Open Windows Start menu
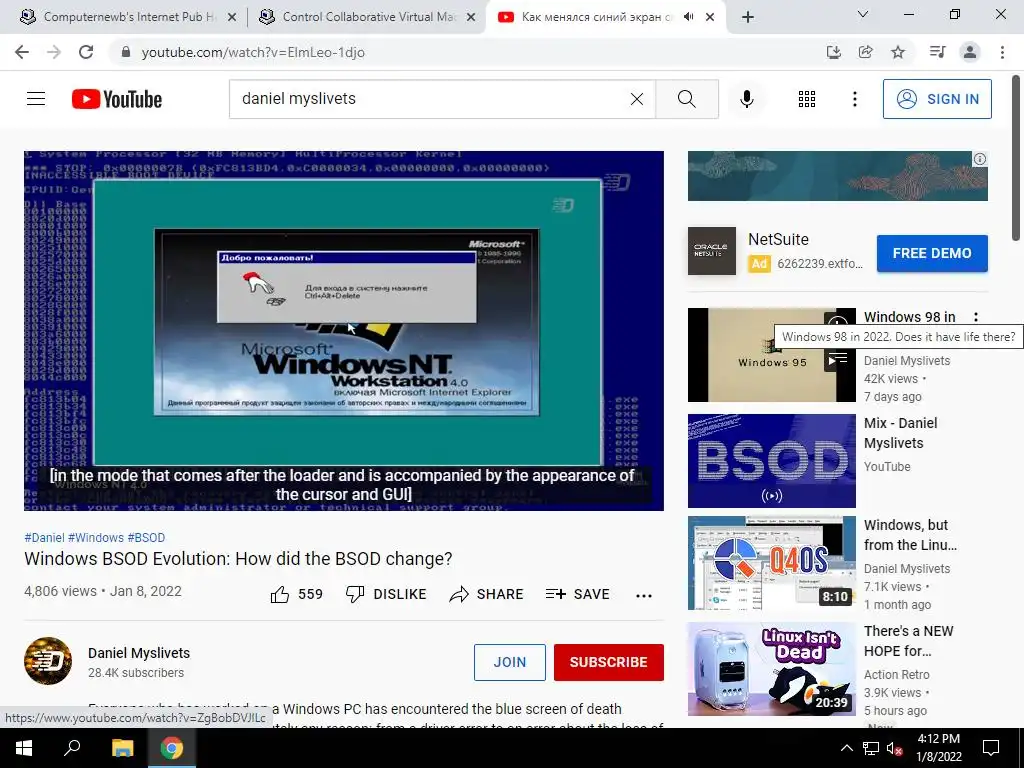This screenshot has width=1024, height=768. pyautogui.click(x=24, y=748)
